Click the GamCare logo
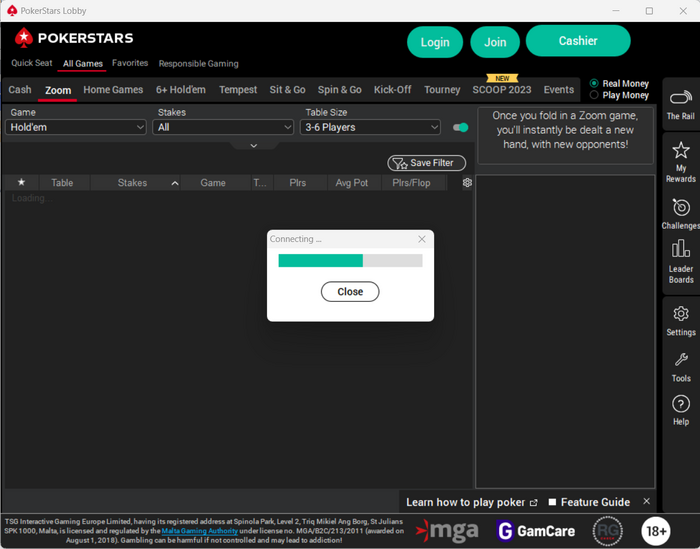This screenshot has height=549, width=700. tap(536, 531)
